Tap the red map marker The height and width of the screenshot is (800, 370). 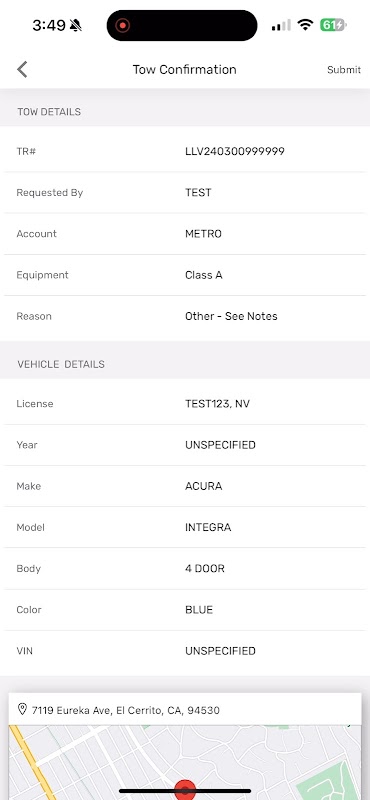pos(185,789)
